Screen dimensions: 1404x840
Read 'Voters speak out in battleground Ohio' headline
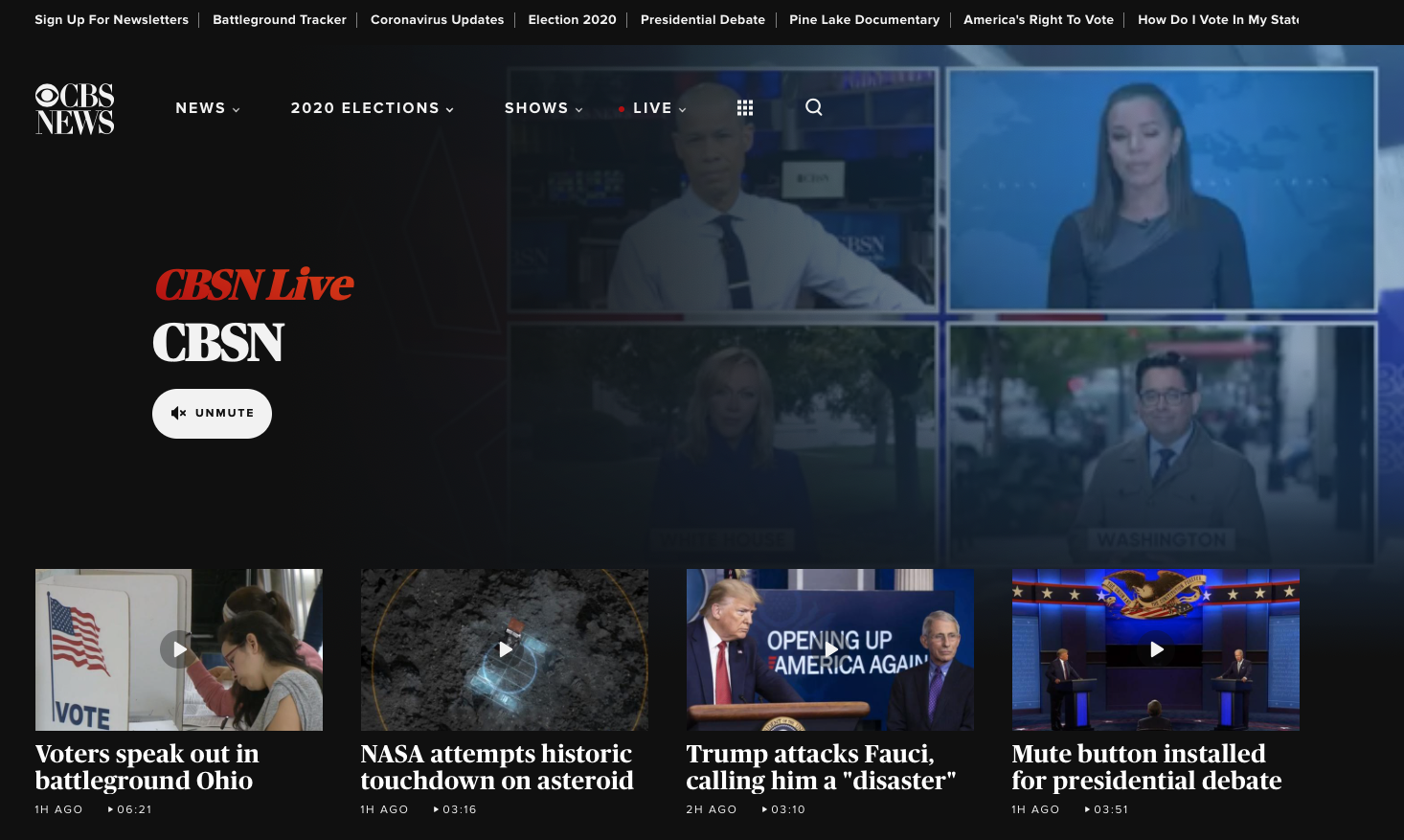click(147, 767)
